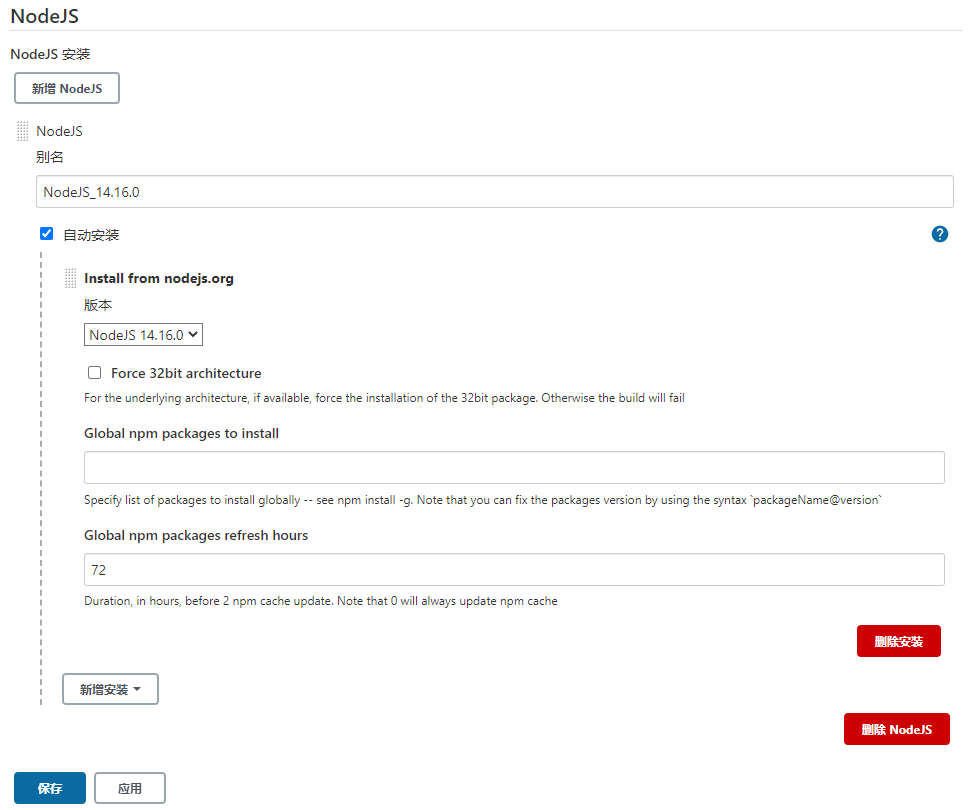The height and width of the screenshot is (810, 968).
Task: Click the drag handle beside Install from nodejs.org
Action: point(71,278)
